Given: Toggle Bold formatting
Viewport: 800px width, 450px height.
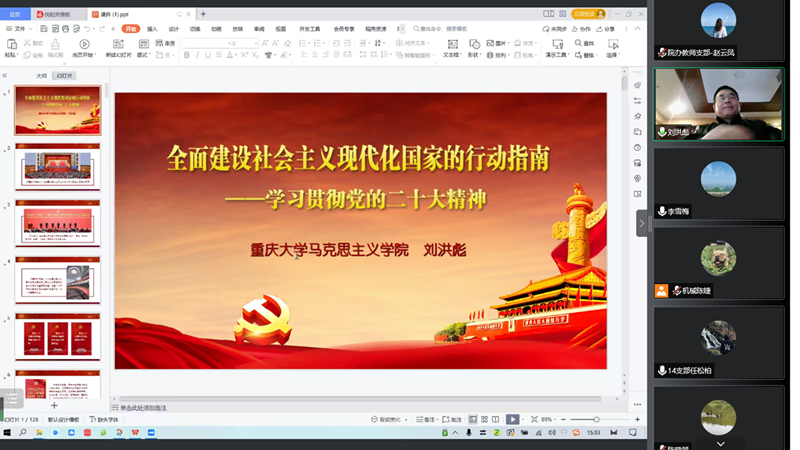Looking at the screenshot, I should (186, 55).
